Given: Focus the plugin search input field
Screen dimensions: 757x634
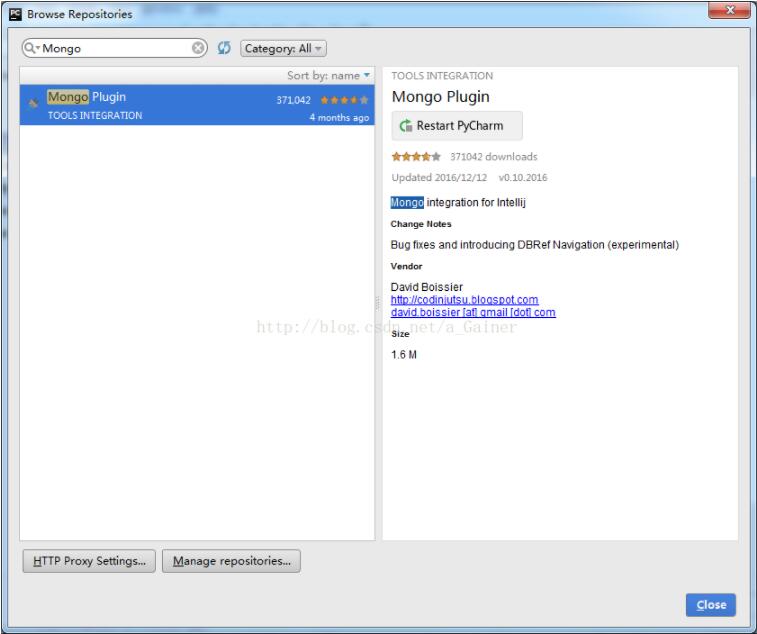Looking at the screenshot, I should coord(110,48).
